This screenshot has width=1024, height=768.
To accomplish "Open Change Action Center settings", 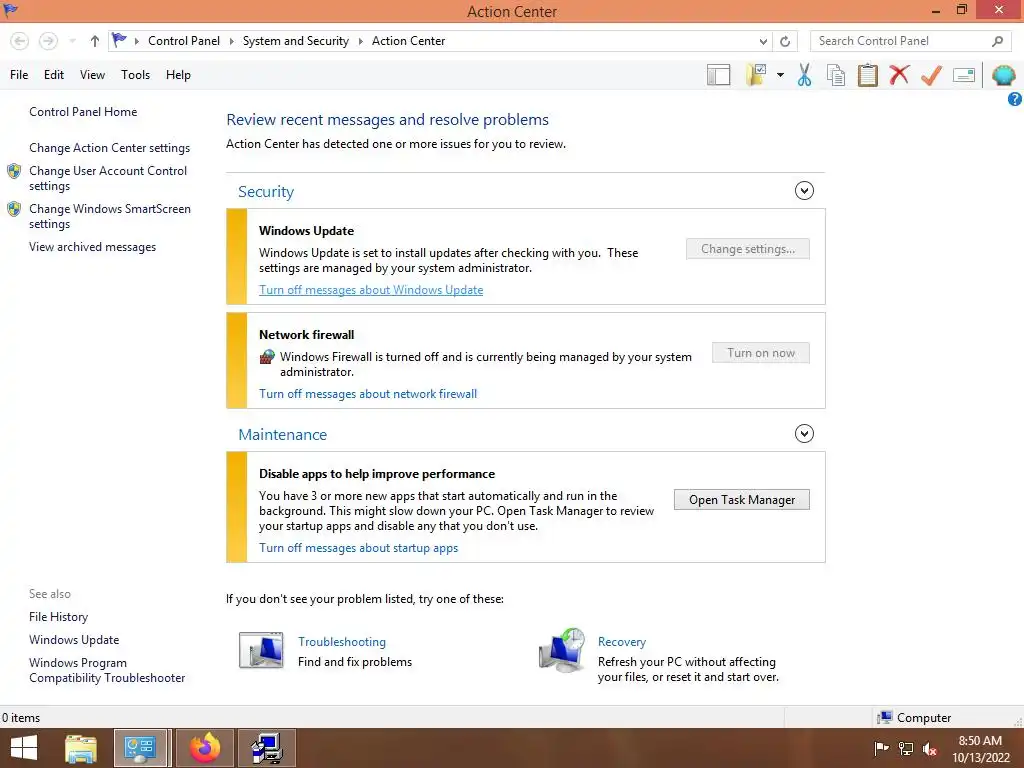I will 109,148.
